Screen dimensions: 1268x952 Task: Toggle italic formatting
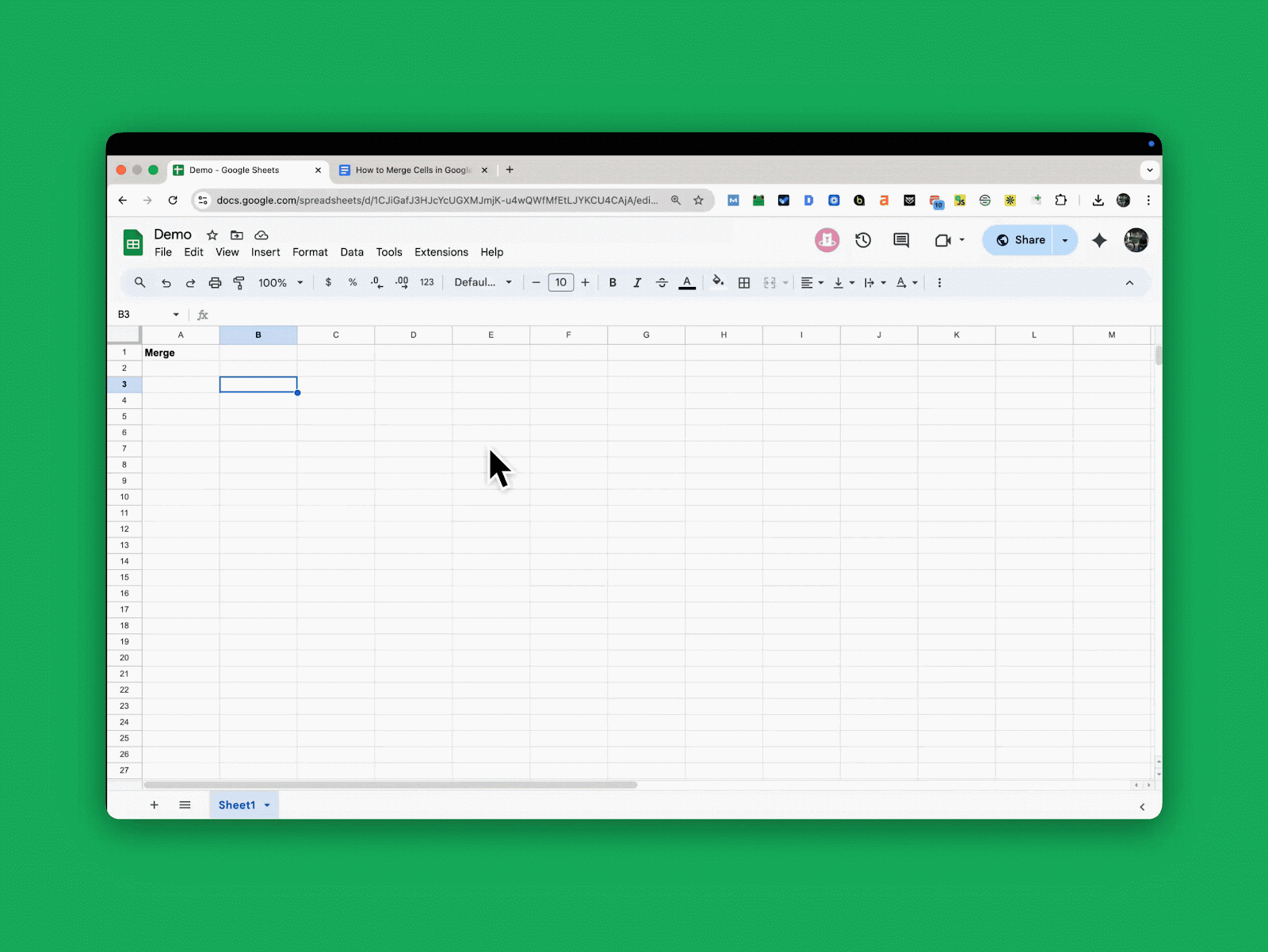[x=637, y=282]
